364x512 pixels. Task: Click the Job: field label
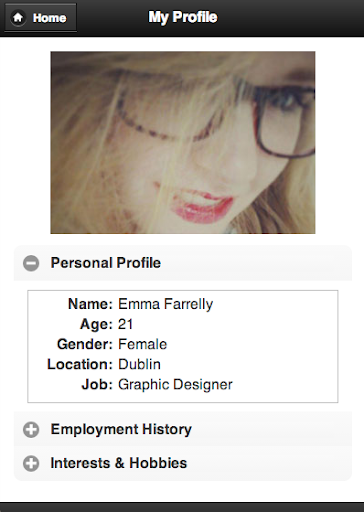97,385
